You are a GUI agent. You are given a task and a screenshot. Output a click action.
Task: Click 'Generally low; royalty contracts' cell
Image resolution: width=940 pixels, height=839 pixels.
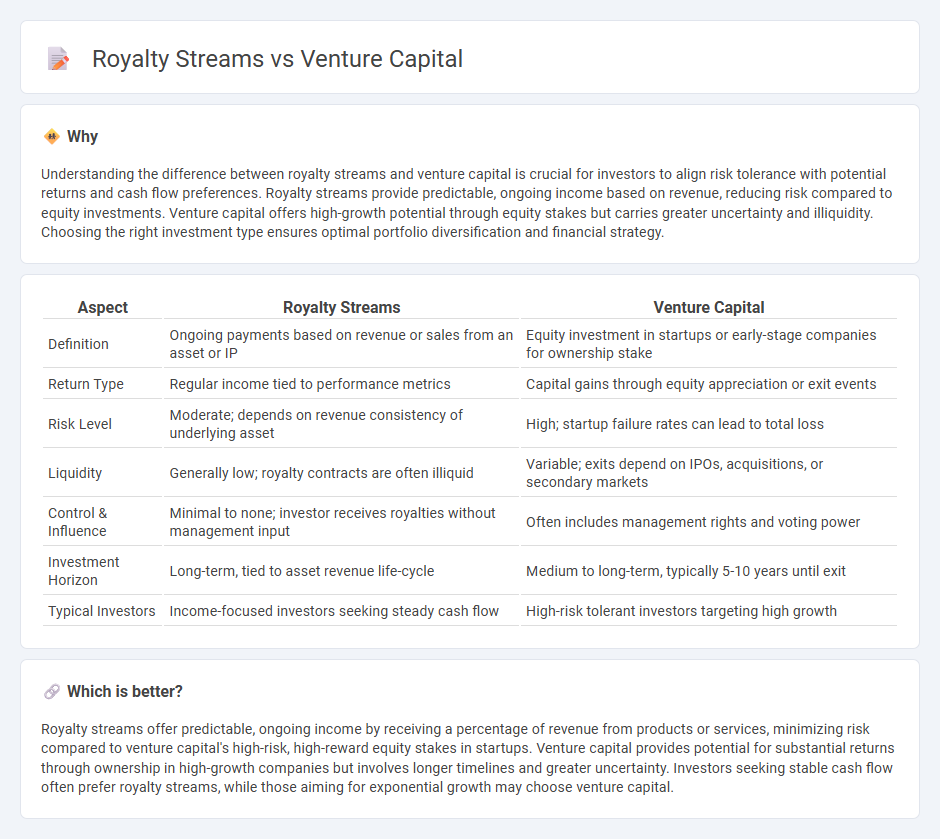click(341, 473)
